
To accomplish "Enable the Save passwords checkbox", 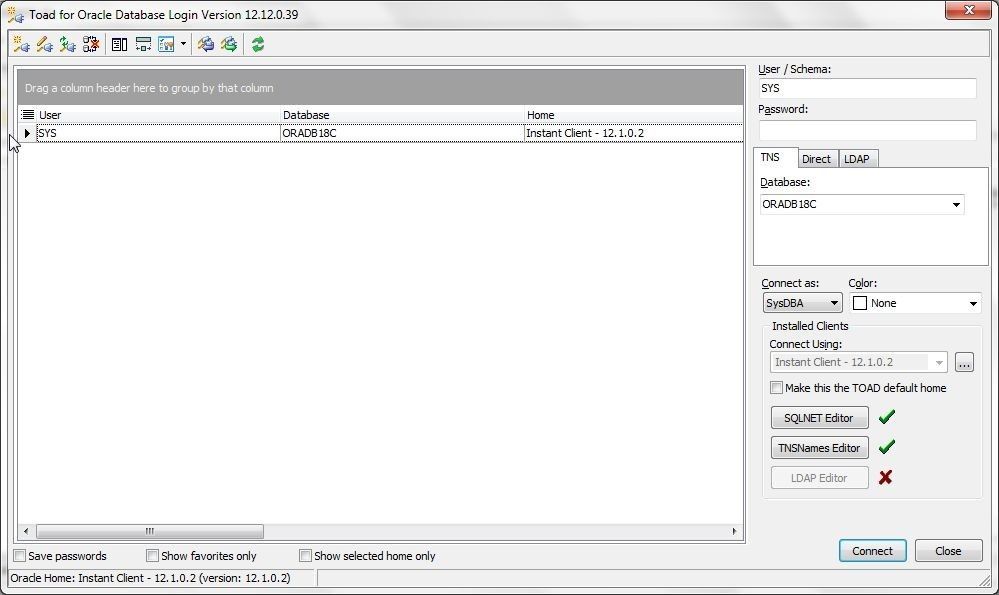I will tap(20, 556).
